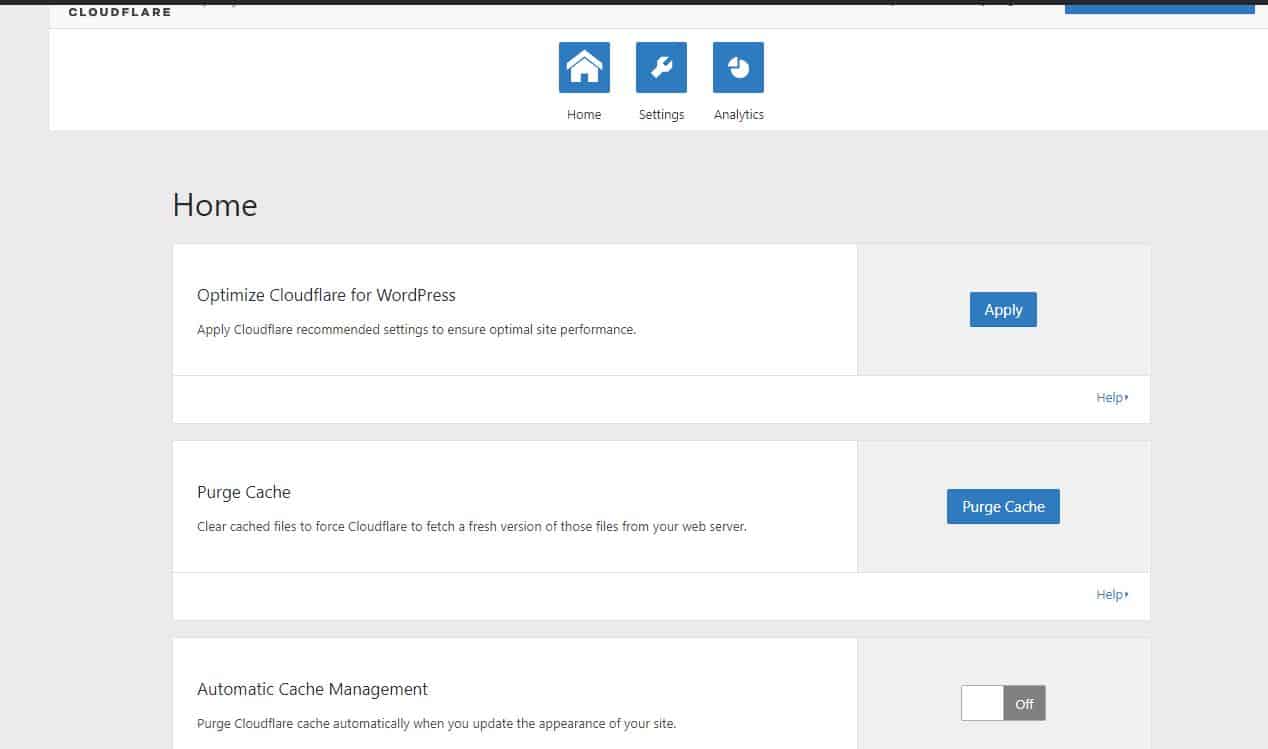Click the Optimize Cloudflare for WordPress title
Image resolution: width=1268 pixels, height=749 pixels.
(326, 295)
